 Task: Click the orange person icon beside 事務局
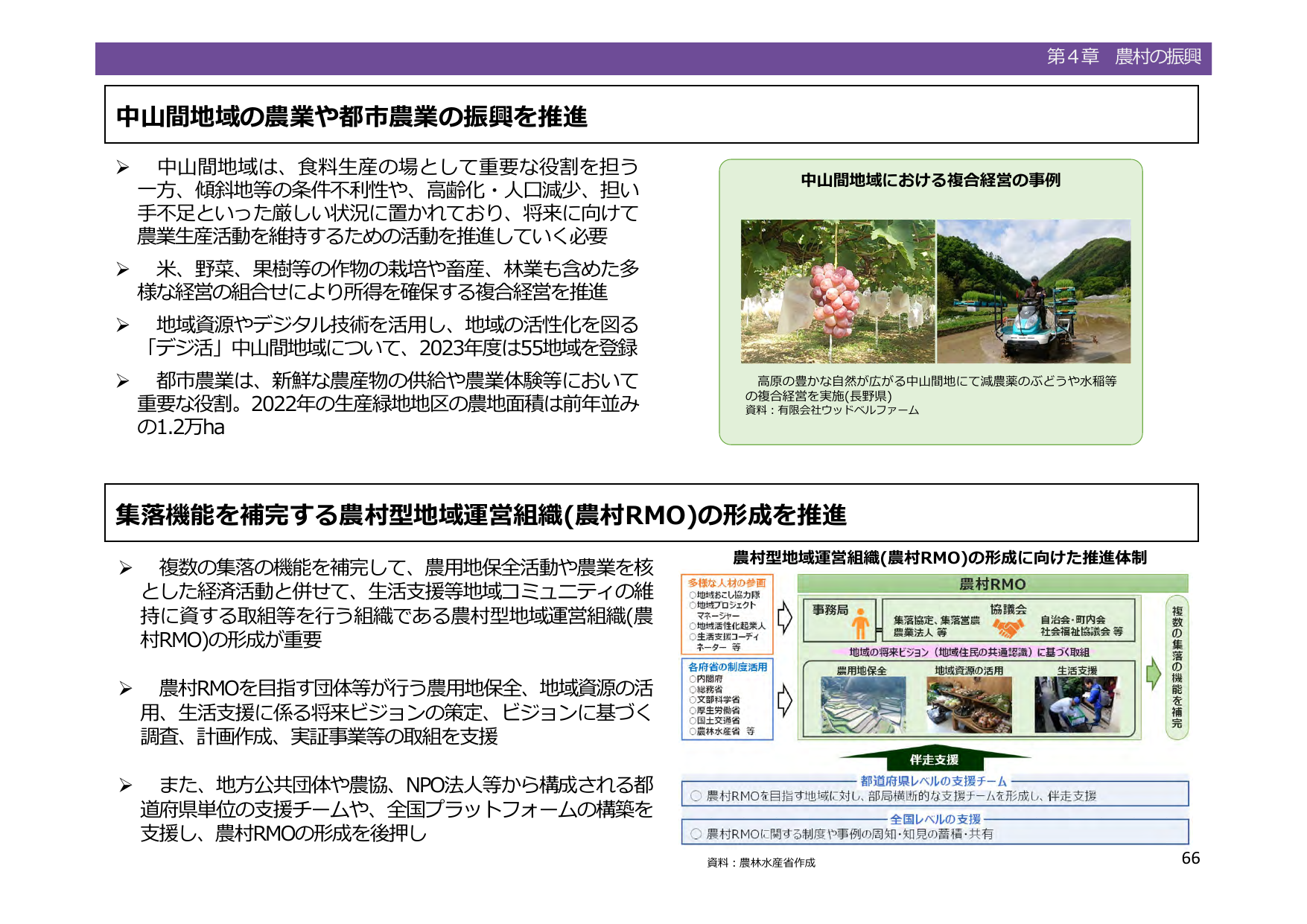[861, 624]
